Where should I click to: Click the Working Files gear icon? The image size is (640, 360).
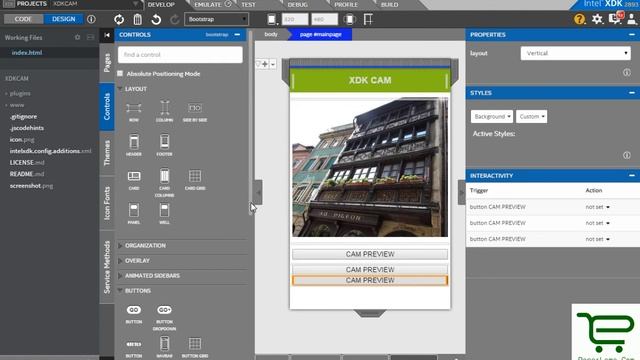coord(78,37)
